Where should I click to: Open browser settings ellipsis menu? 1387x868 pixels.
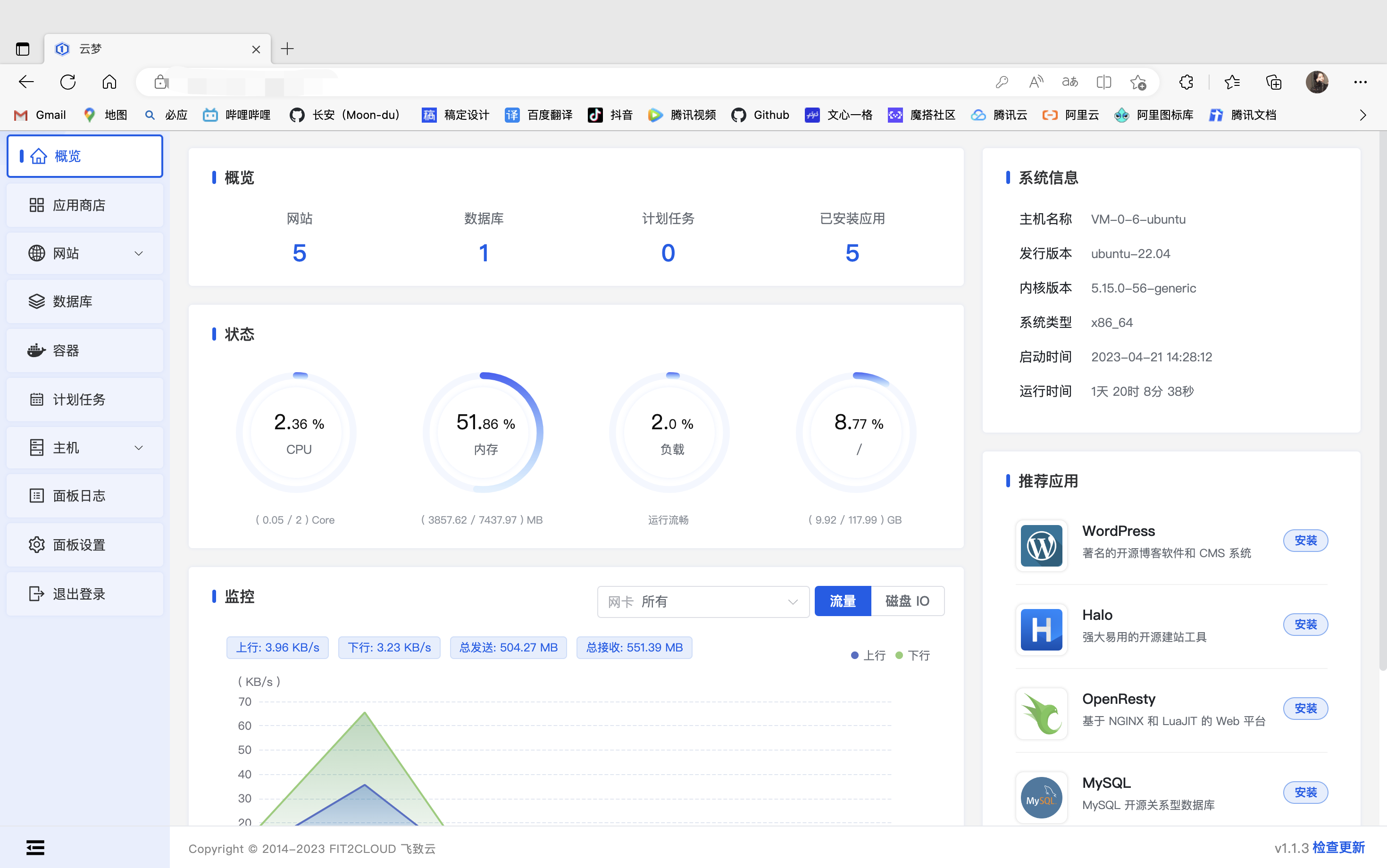[x=1360, y=82]
